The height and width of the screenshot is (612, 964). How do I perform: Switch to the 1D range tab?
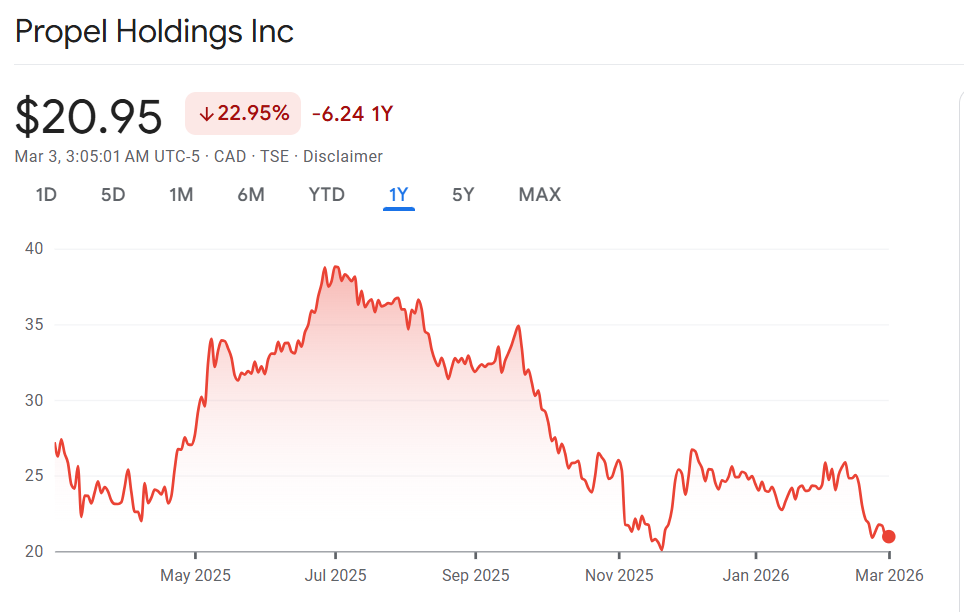[x=46, y=195]
